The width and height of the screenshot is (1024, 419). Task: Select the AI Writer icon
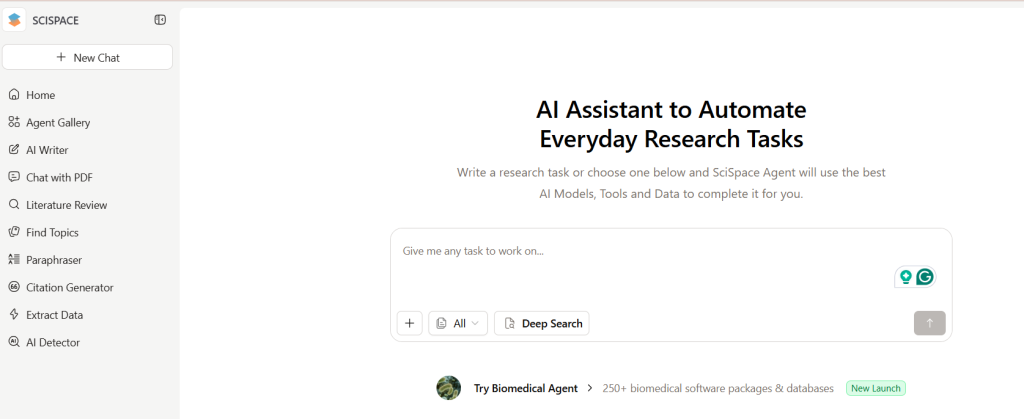pos(14,150)
